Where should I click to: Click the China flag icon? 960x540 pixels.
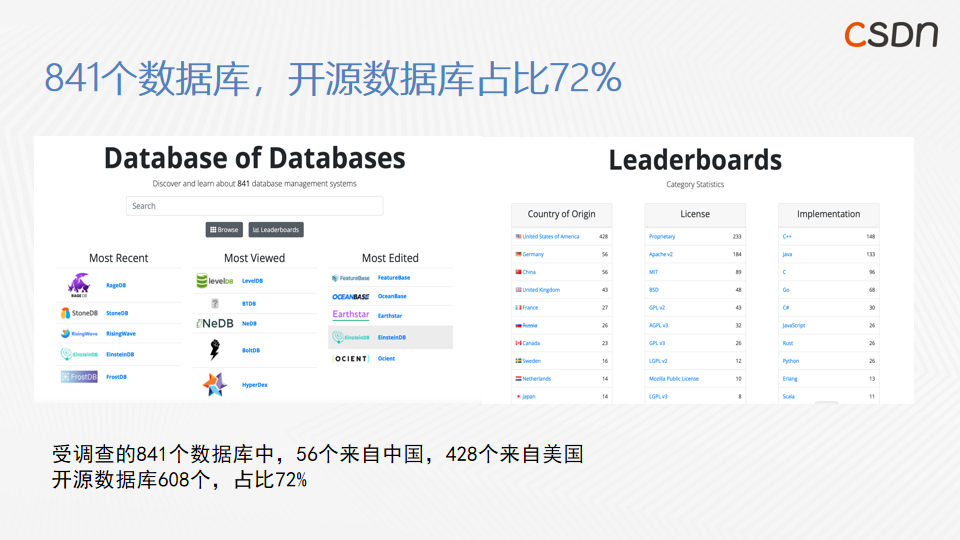pos(519,272)
